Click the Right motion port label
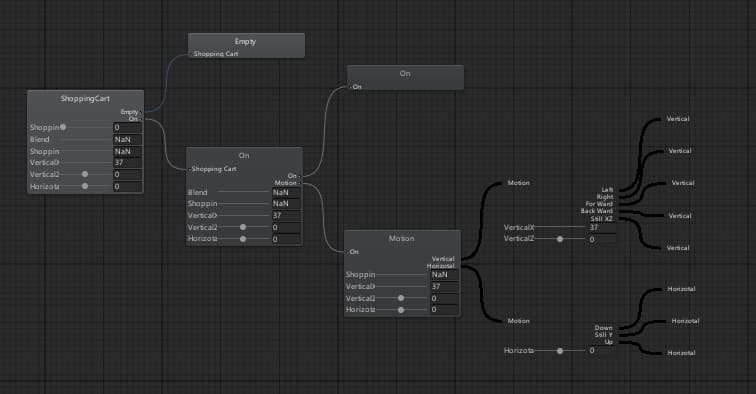Screen dimensions: 756x394 pyautogui.click(x=605, y=197)
